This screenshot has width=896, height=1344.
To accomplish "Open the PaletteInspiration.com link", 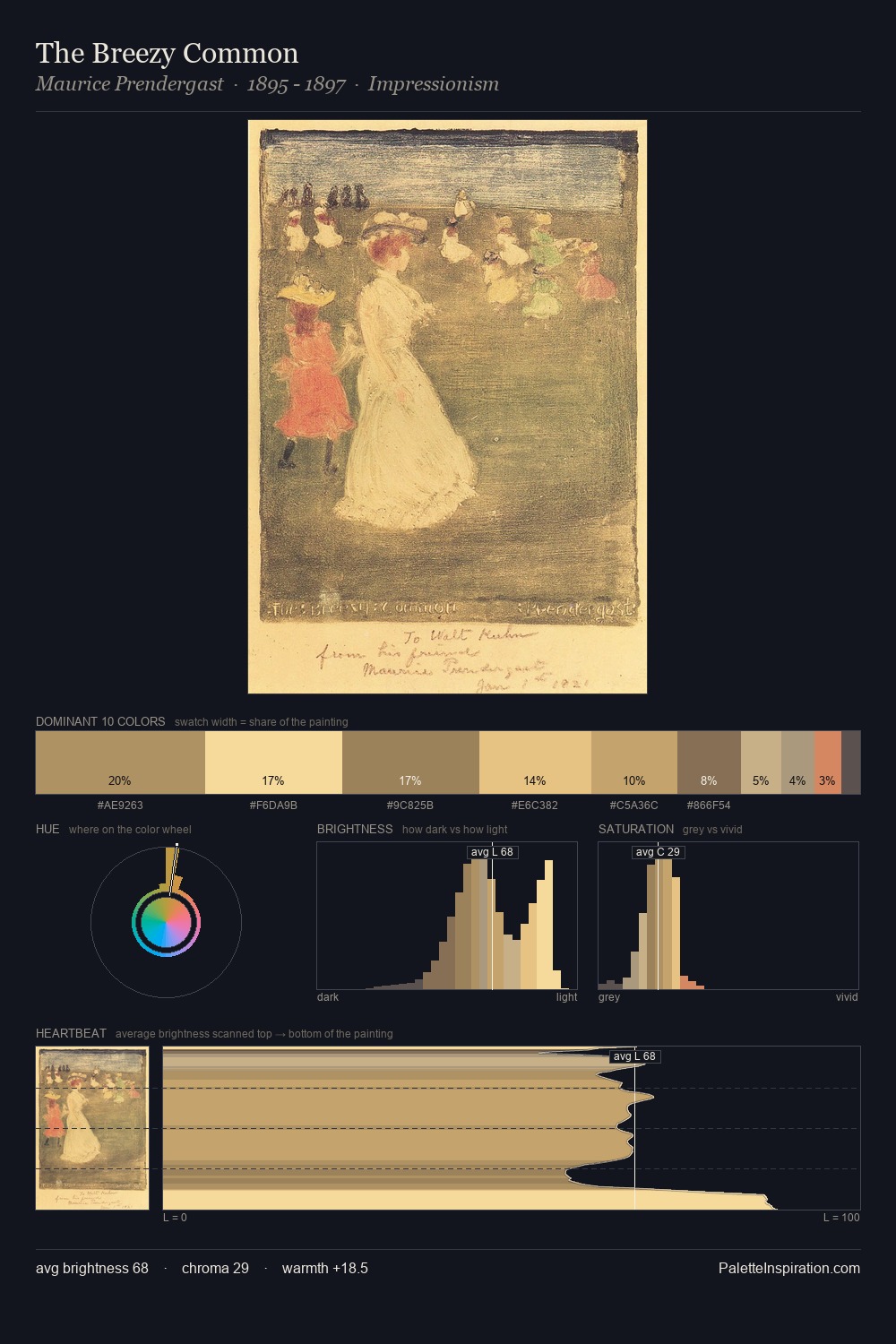I will (x=789, y=1268).
